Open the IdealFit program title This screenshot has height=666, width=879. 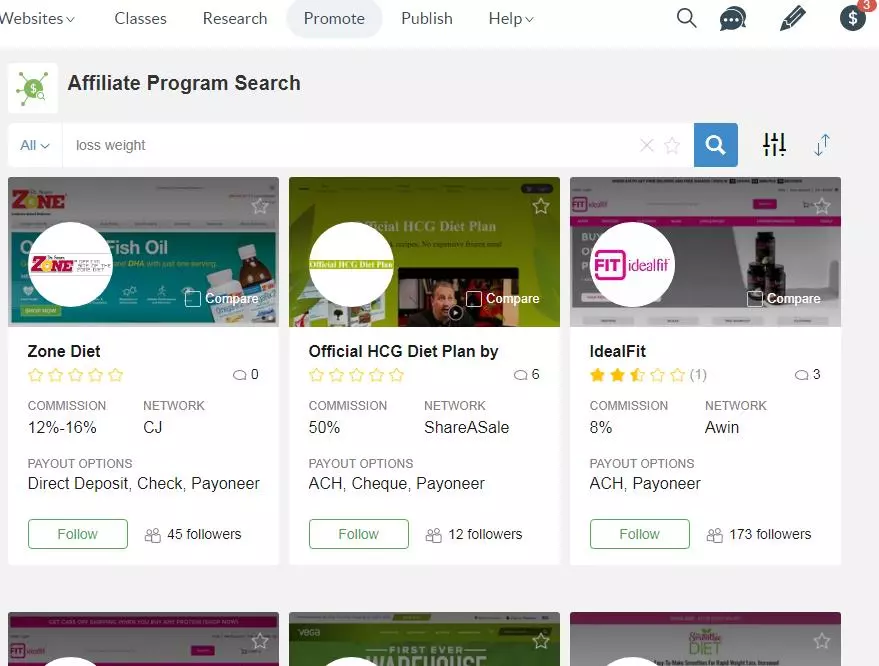pyautogui.click(x=618, y=352)
